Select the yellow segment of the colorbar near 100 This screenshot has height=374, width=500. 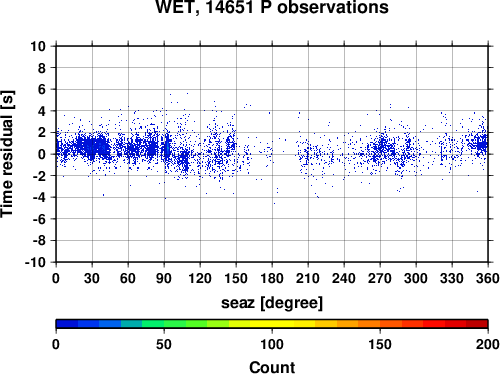click(272, 324)
